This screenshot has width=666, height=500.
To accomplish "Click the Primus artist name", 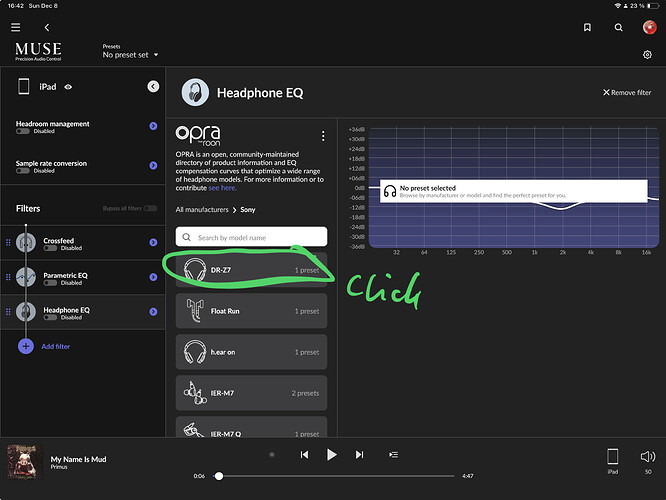I will [59, 467].
